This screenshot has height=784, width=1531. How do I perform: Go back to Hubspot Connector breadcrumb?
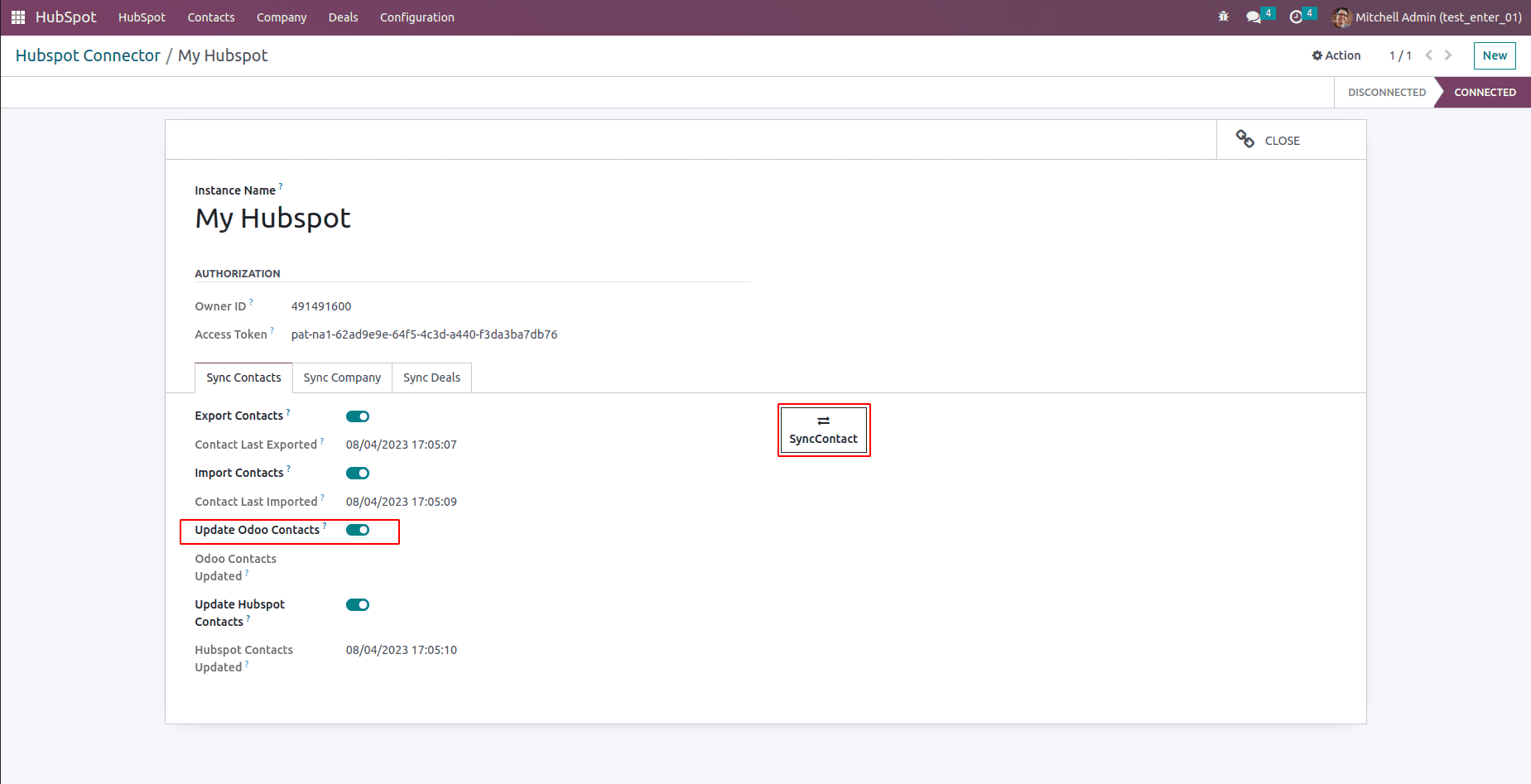88,55
